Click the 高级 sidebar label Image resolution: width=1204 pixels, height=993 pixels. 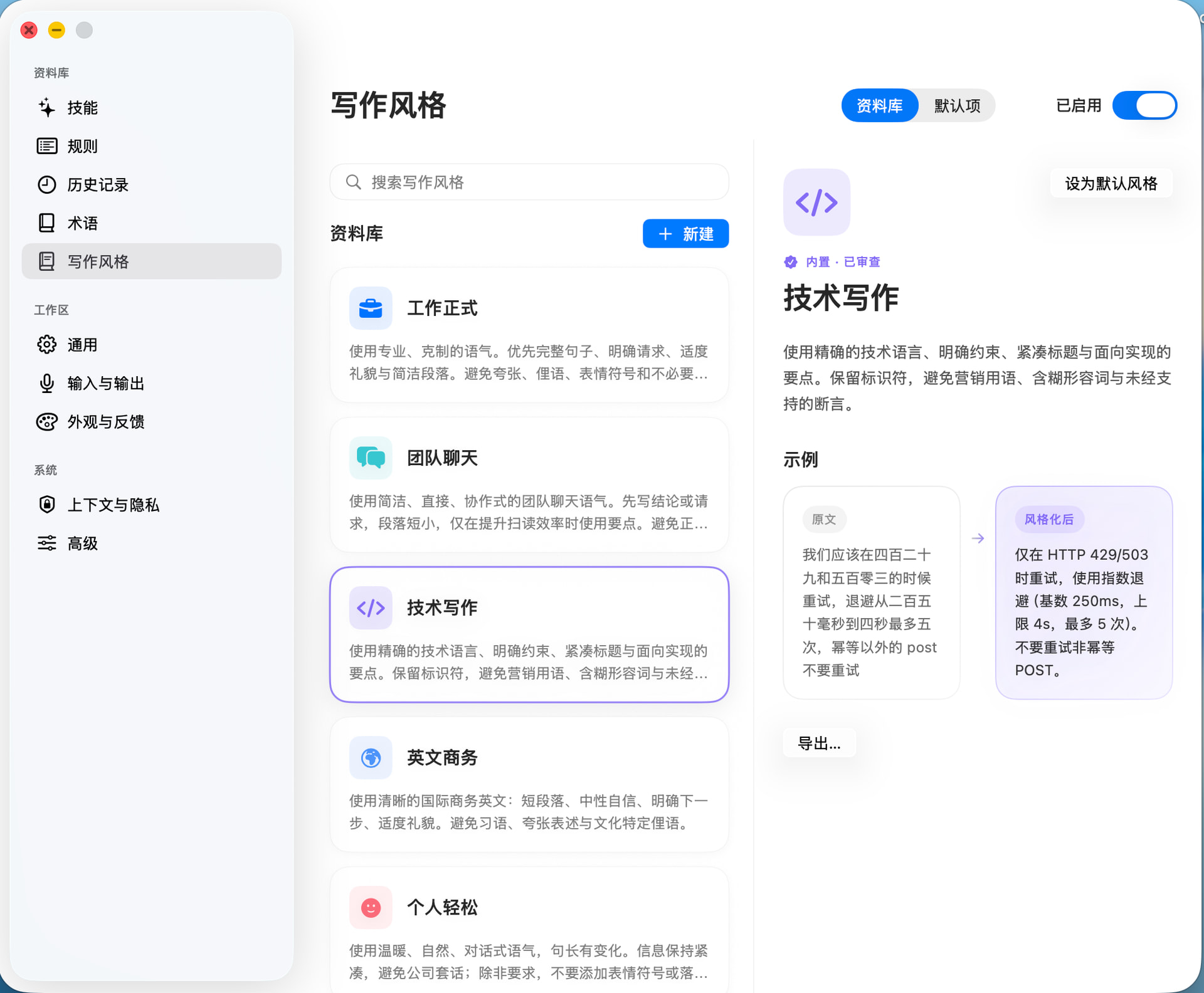coord(83,544)
